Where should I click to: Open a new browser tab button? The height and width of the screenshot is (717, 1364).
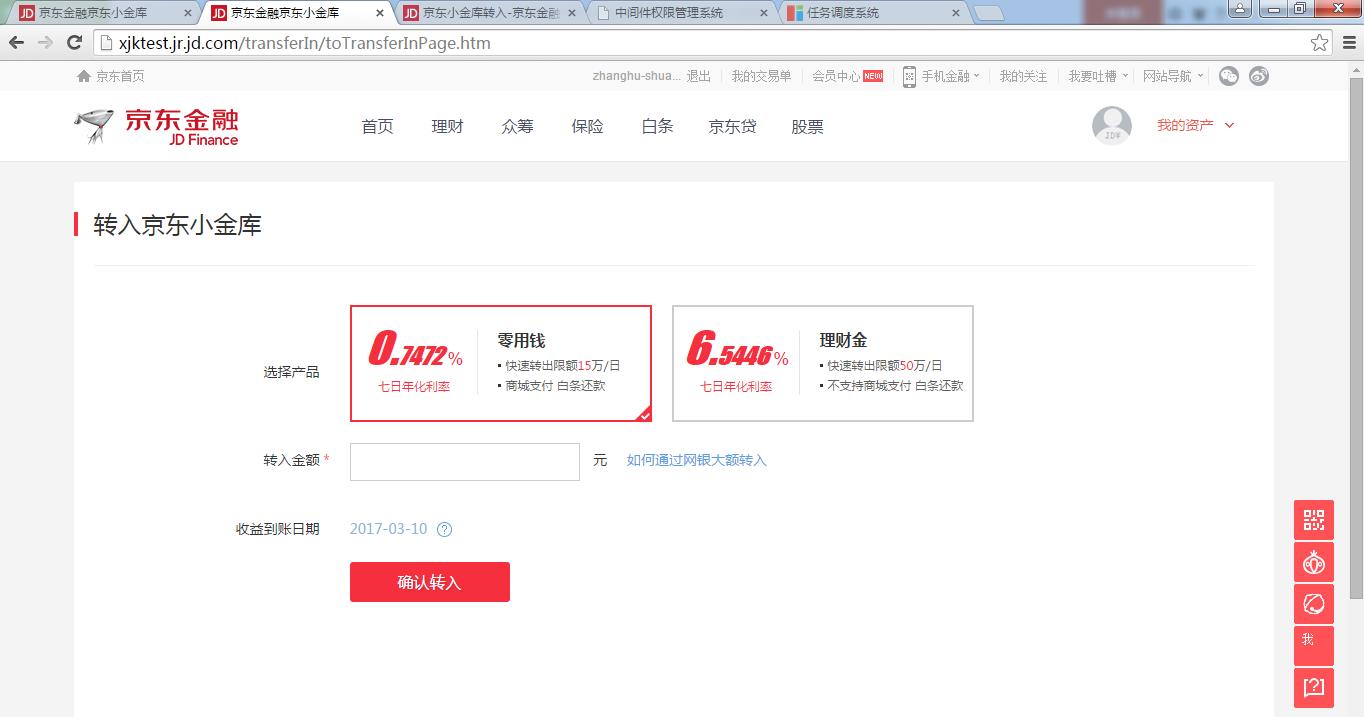[989, 13]
